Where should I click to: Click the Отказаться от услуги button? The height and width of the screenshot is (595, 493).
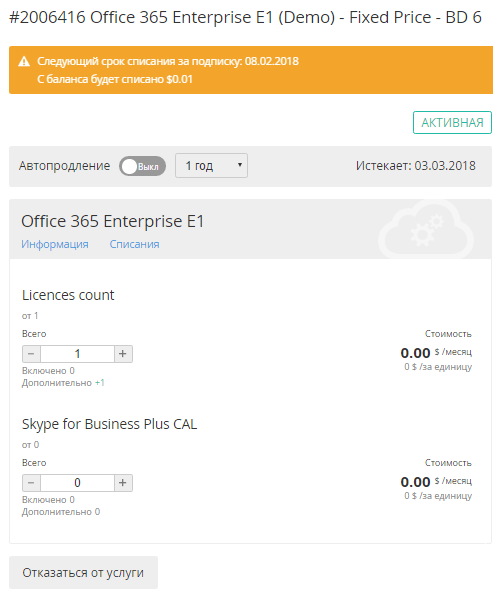coord(83,572)
